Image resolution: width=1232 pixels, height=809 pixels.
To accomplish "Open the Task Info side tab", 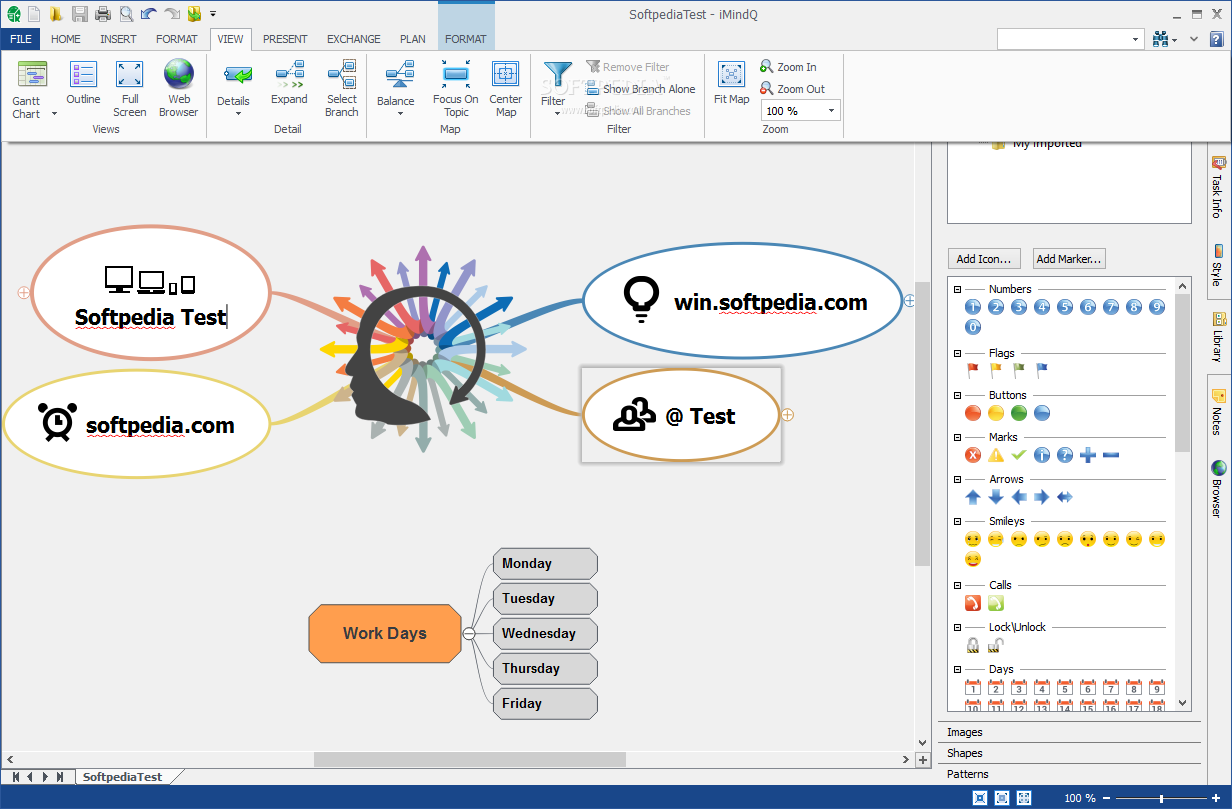I will (1218, 187).
